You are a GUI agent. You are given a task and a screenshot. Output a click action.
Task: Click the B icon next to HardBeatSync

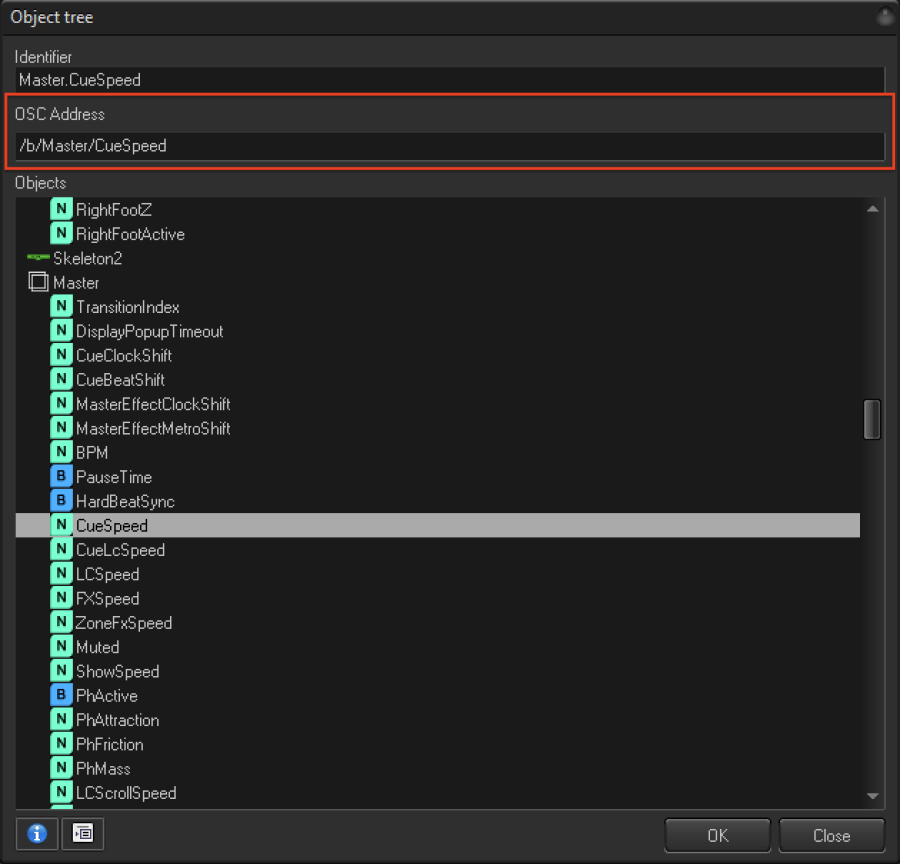click(x=62, y=501)
